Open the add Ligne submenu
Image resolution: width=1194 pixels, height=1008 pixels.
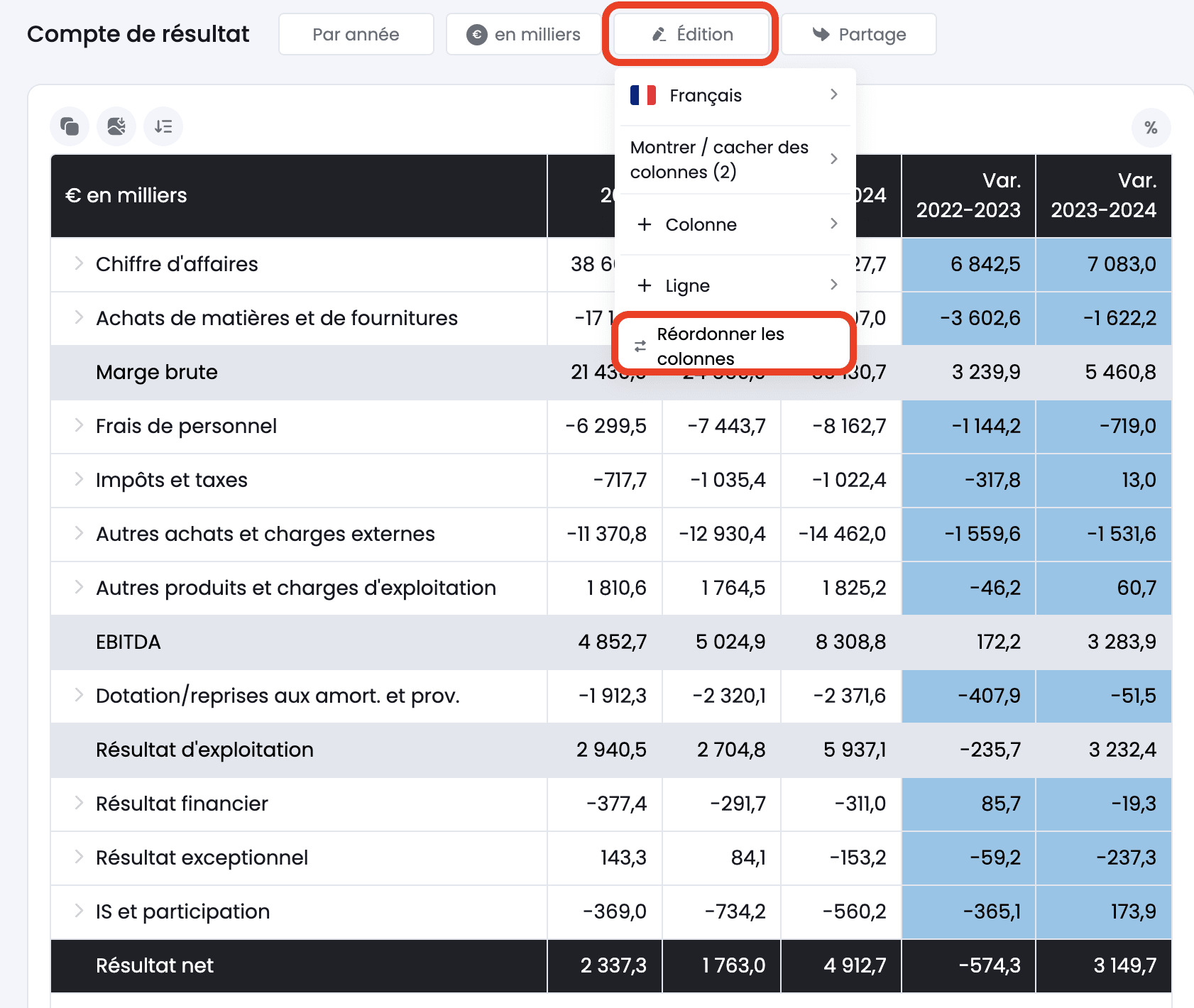tap(735, 285)
